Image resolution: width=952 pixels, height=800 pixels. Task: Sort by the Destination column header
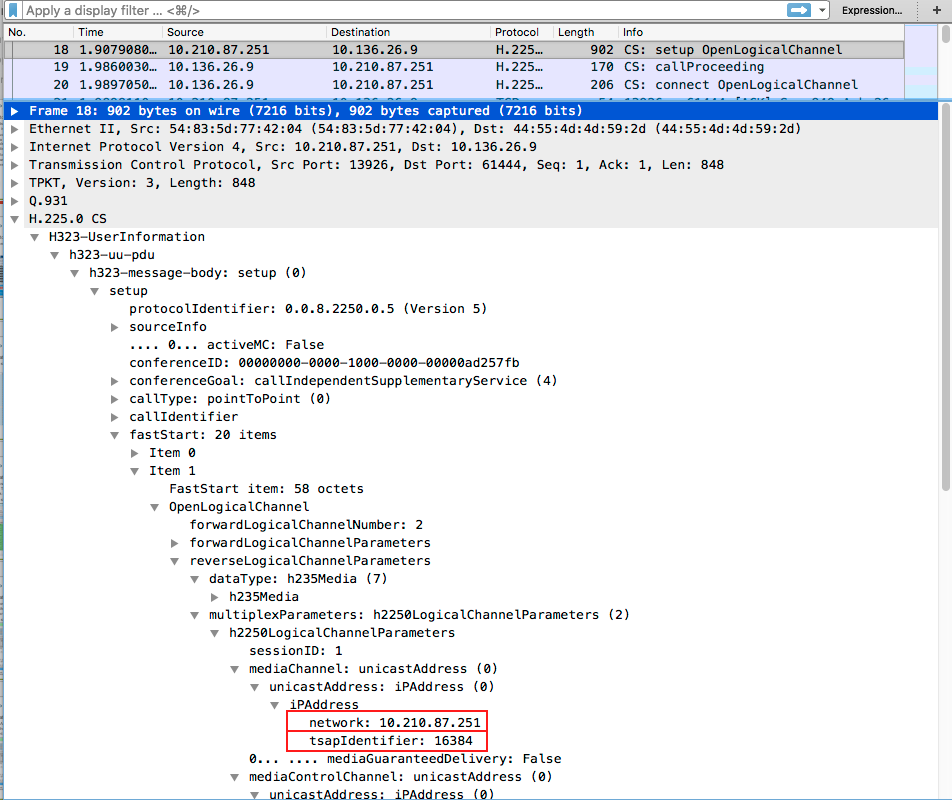[408, 32]
